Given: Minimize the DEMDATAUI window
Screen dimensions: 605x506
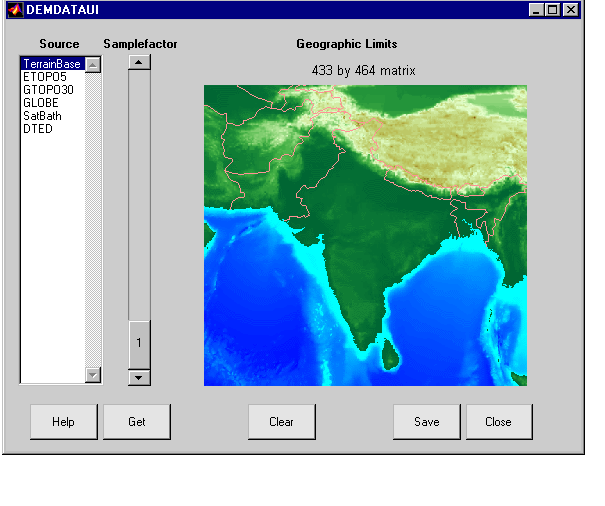Looking at the screenshot, I should point(536,10).
